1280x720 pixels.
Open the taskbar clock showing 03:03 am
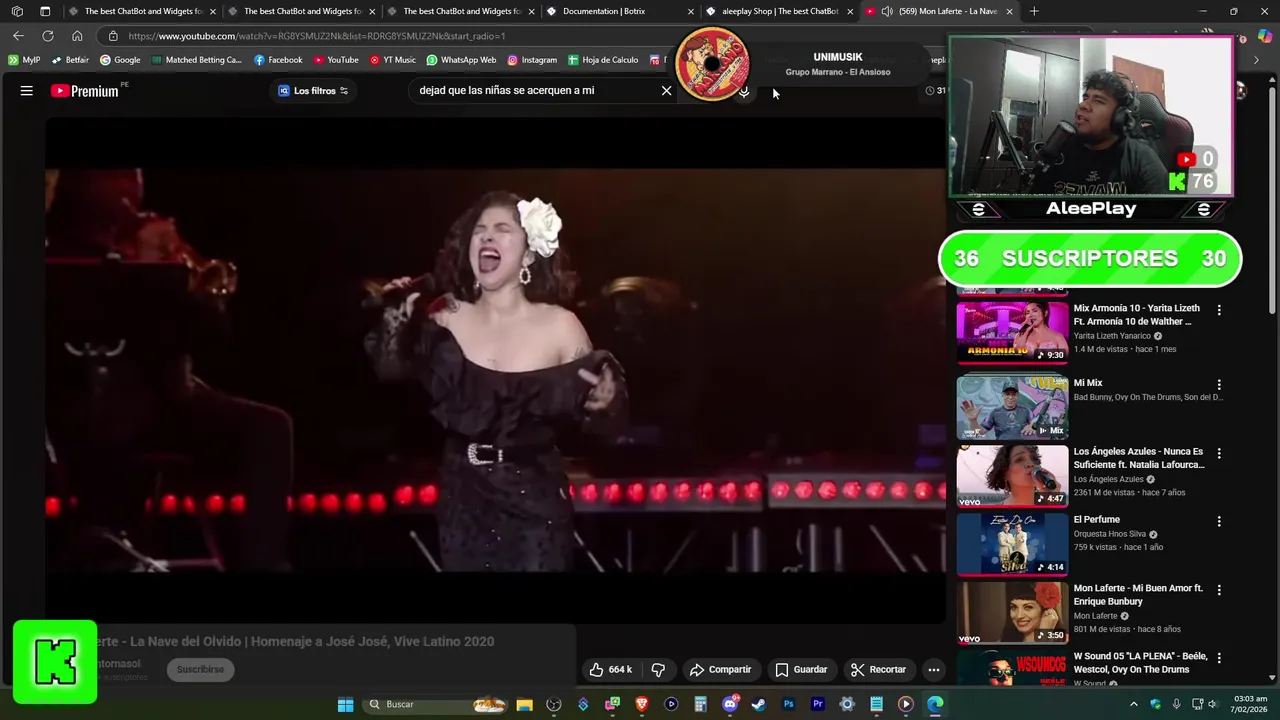tap(1251, 704)
